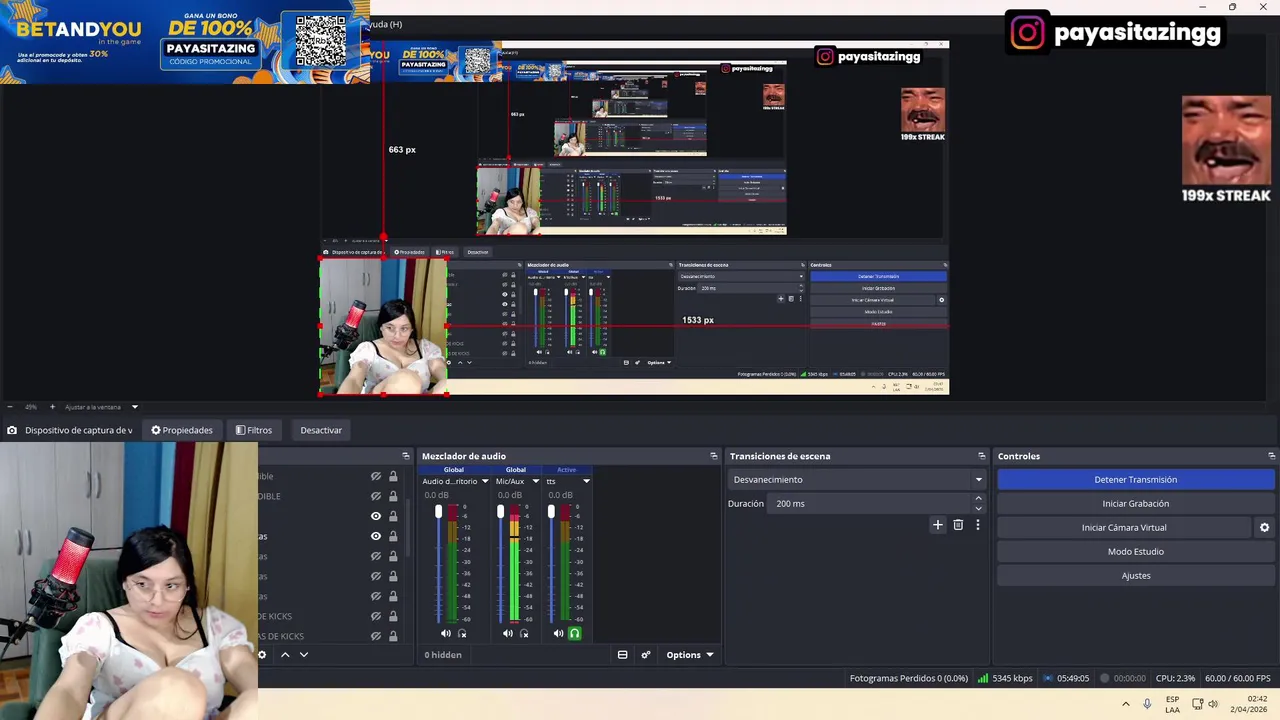Undock the Controles panel
The width and height of the screenshot is (1280, 720).
(1271, 456)
